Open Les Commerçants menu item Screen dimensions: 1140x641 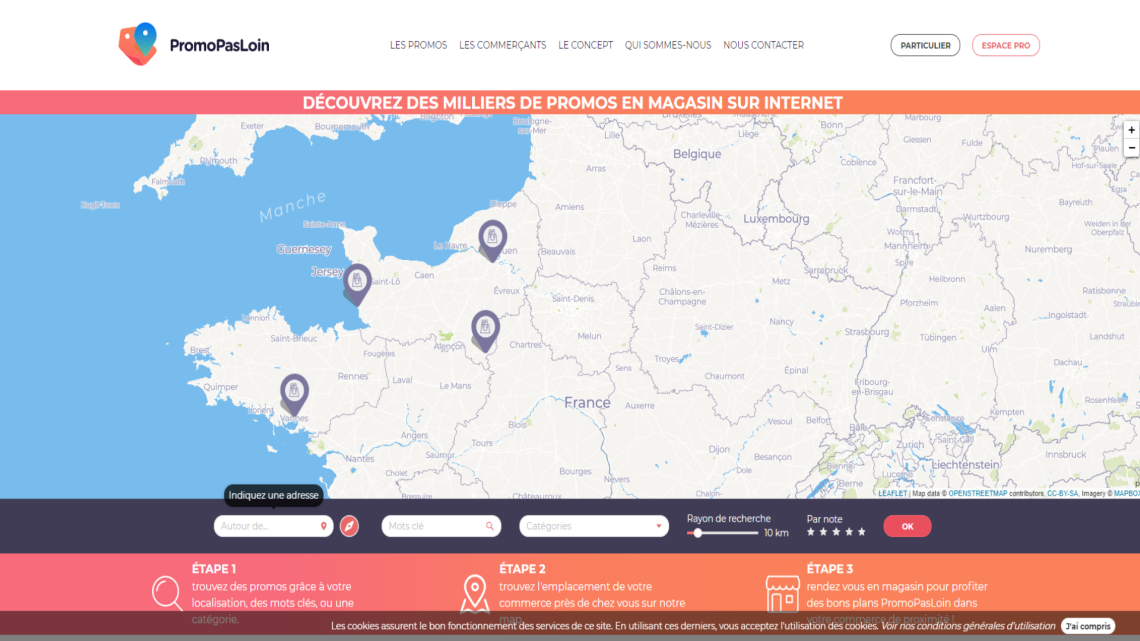point(502,45)
